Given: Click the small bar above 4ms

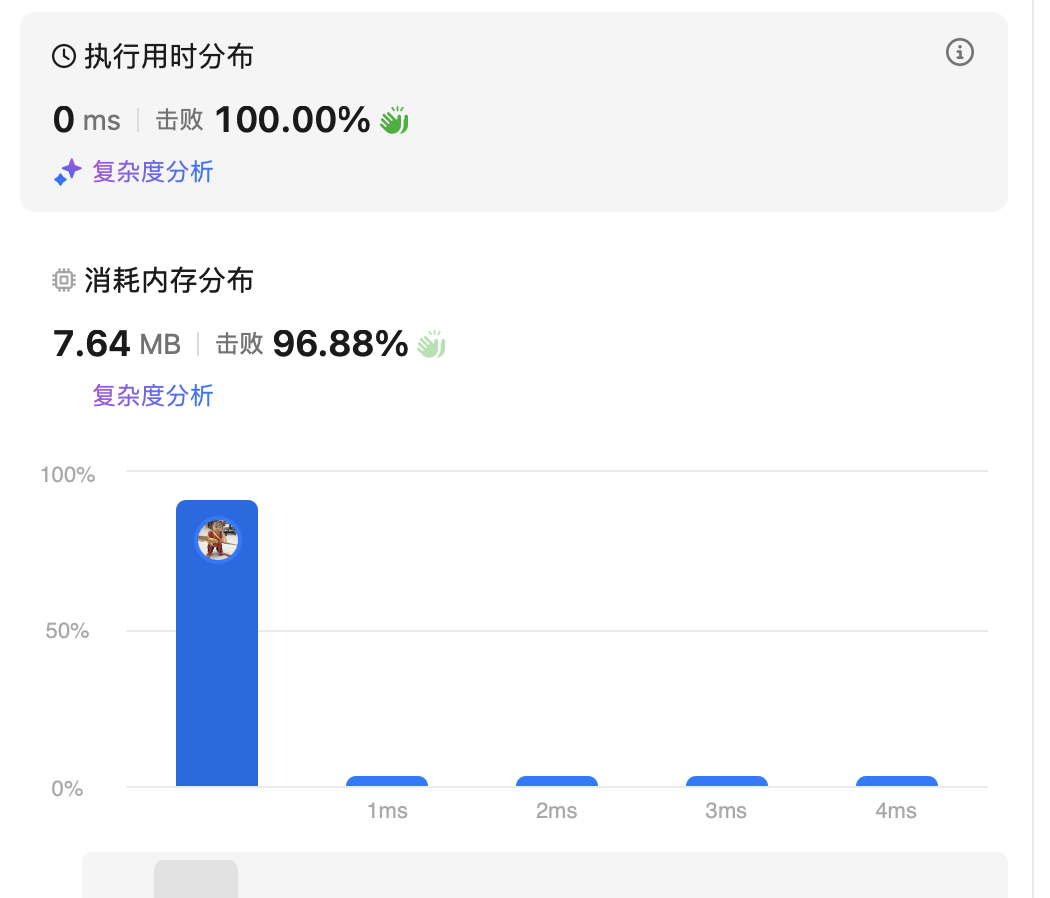Looking at the screenshot, I should (x=897, y=781).
